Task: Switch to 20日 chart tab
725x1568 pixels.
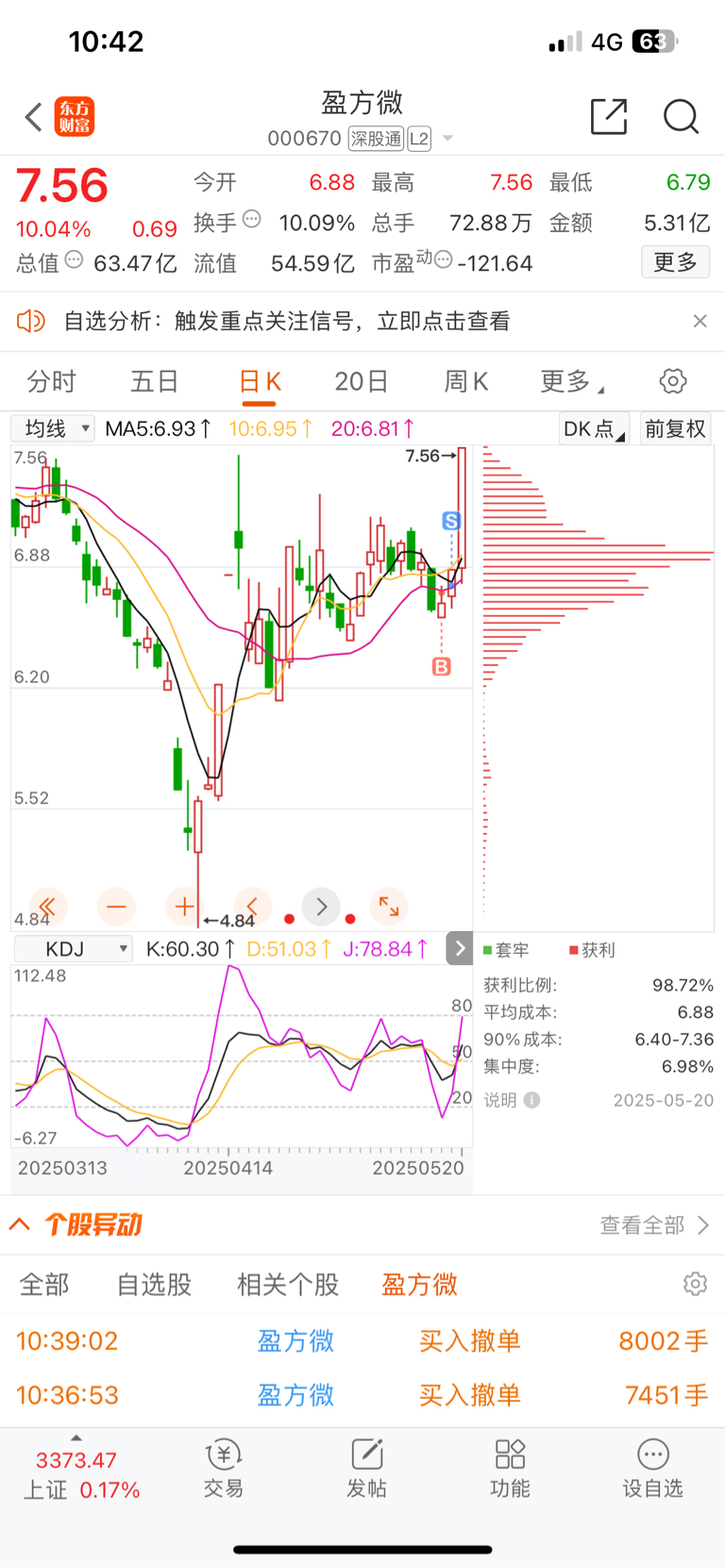Action: pos(362,381)
